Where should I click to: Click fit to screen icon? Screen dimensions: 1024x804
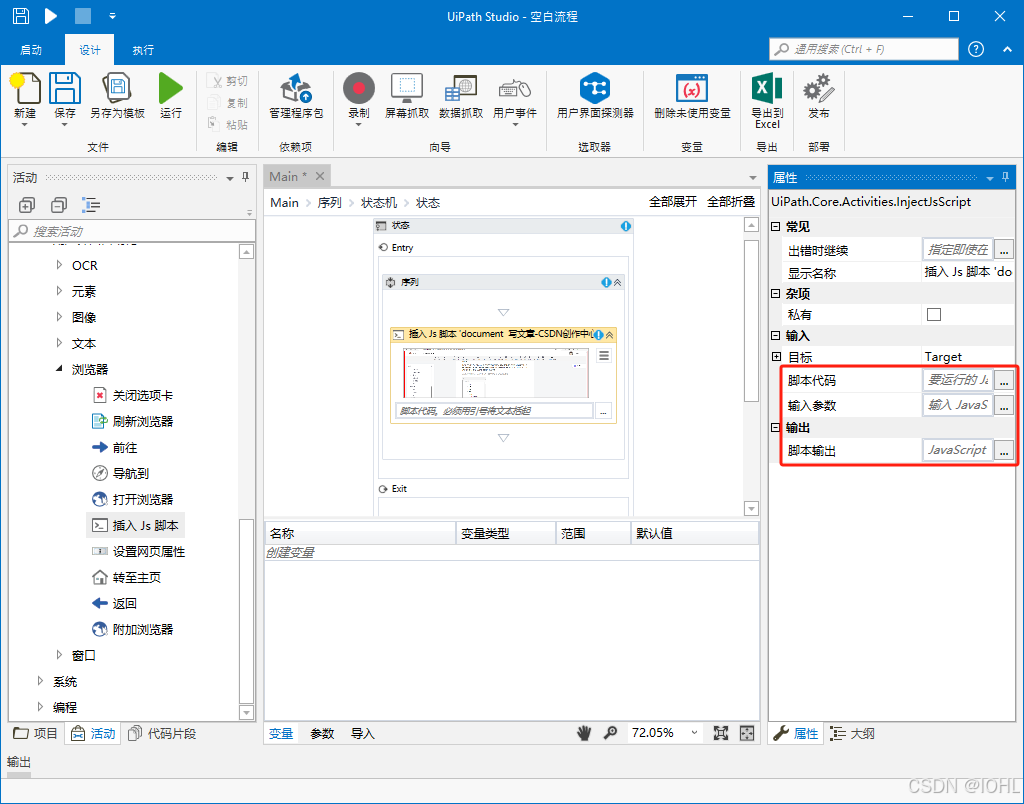pos(721,733)
